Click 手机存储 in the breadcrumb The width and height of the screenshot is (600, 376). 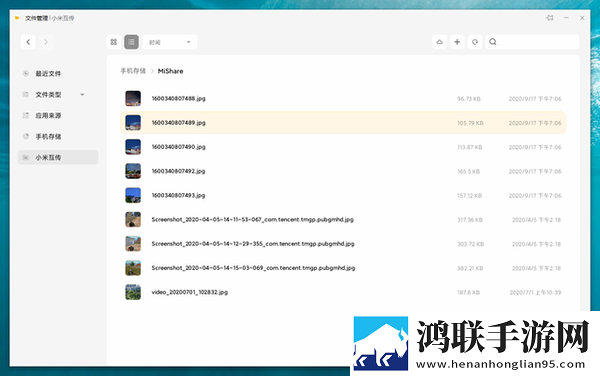tap(133, 71)
